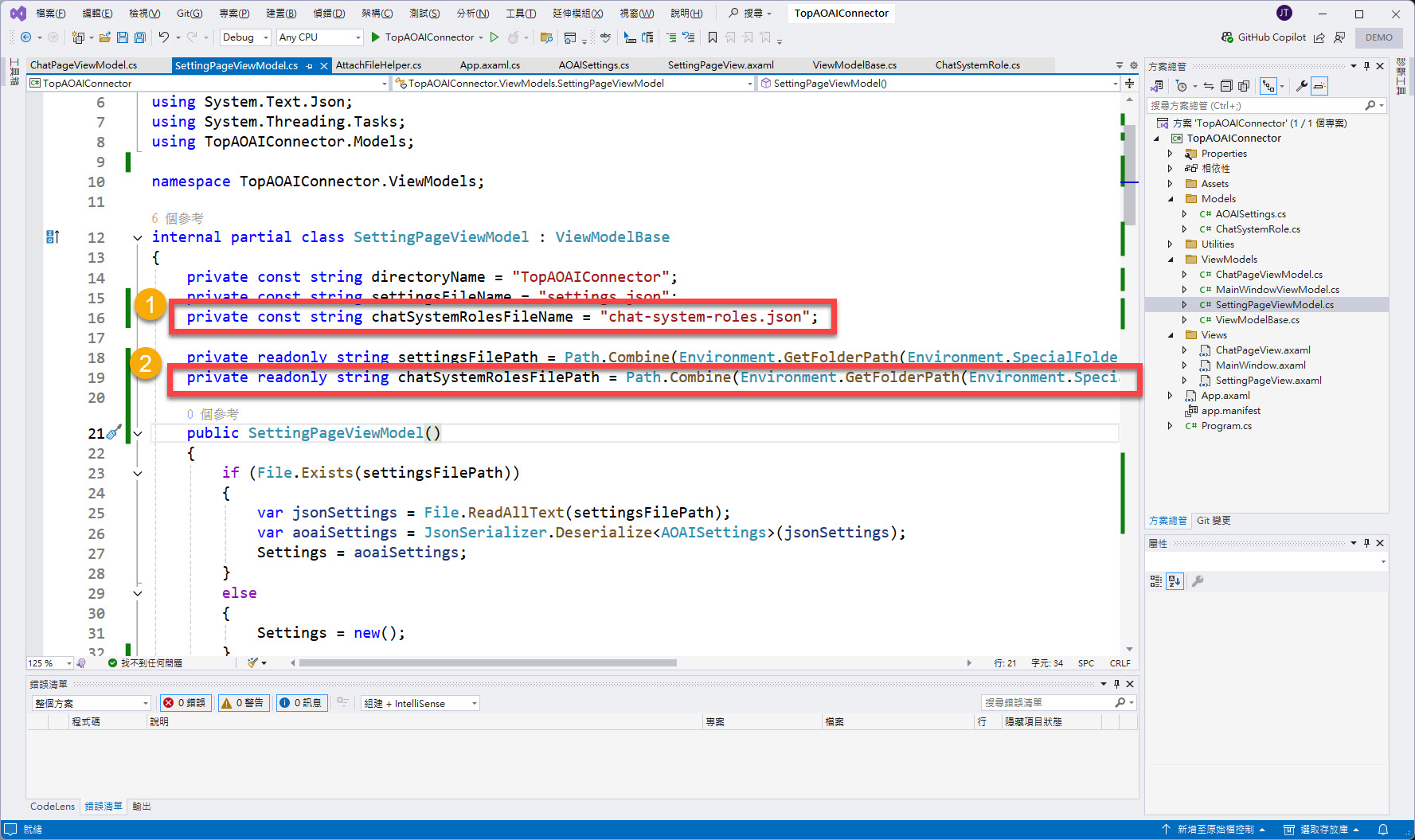Screen dimensions: 1415x840
Task: Click the wrench Properties icon in Solution Explorer
Action: (1302, 86)
